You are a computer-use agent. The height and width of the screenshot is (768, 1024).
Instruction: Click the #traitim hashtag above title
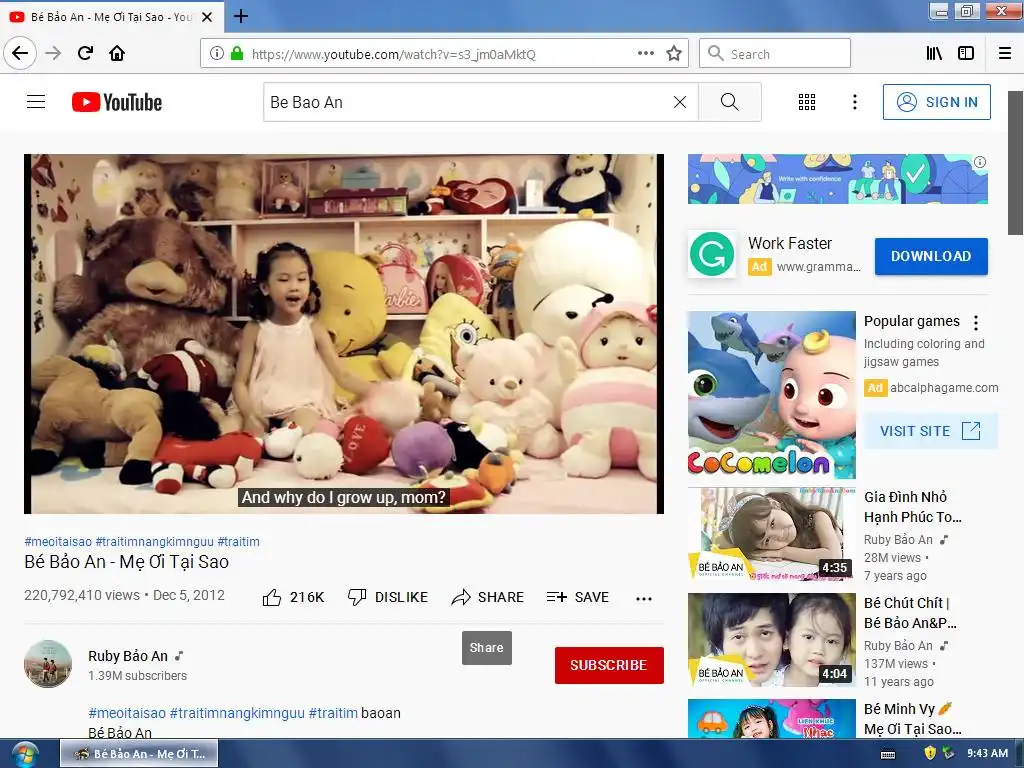point(238,541)
